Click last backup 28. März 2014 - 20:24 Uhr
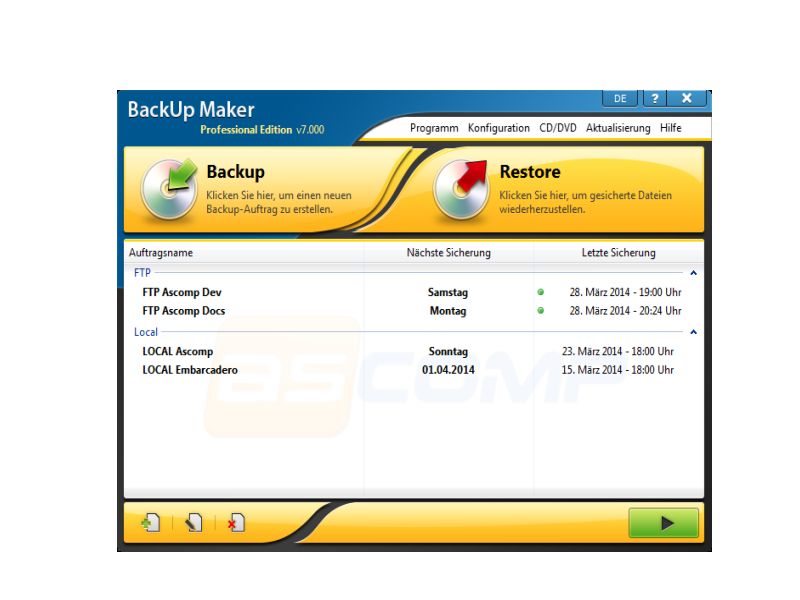Viewport: 800px width, 600px height. (x=626, y=311)
